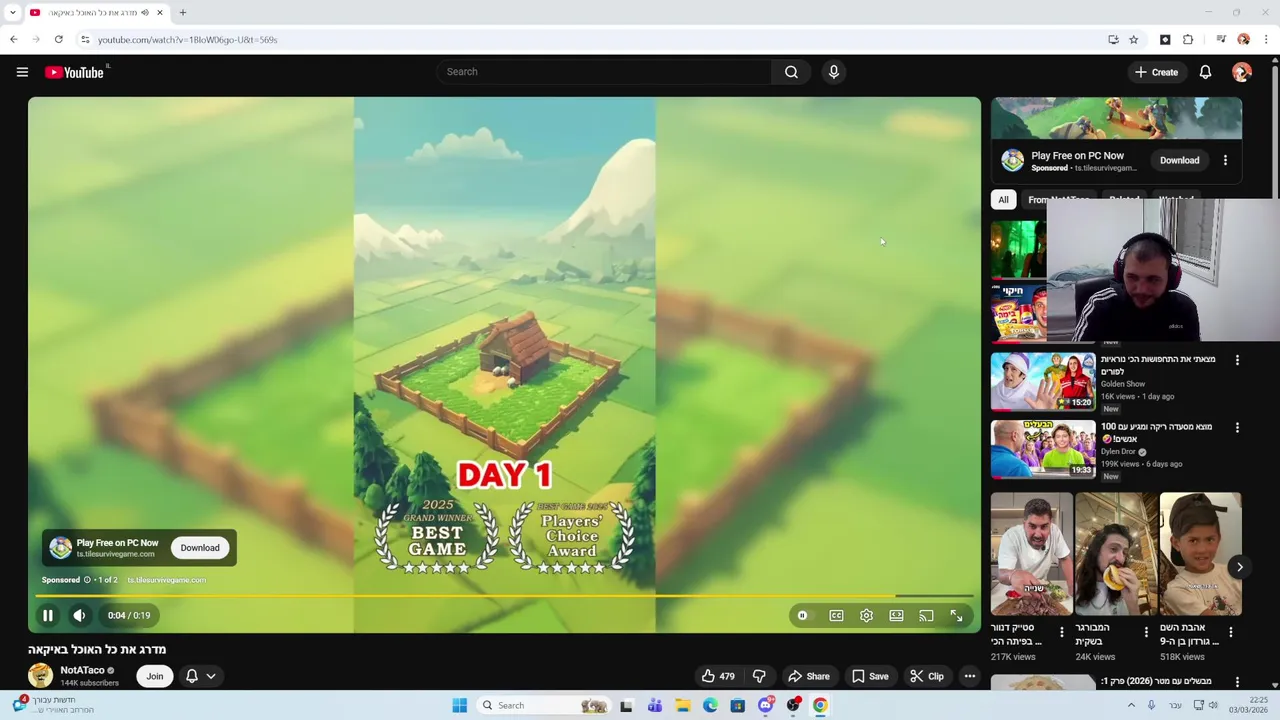Screen dimensions: 1280x720
Task: Open Chrome profile avatar in toolbar
Action: [1243, 40]
